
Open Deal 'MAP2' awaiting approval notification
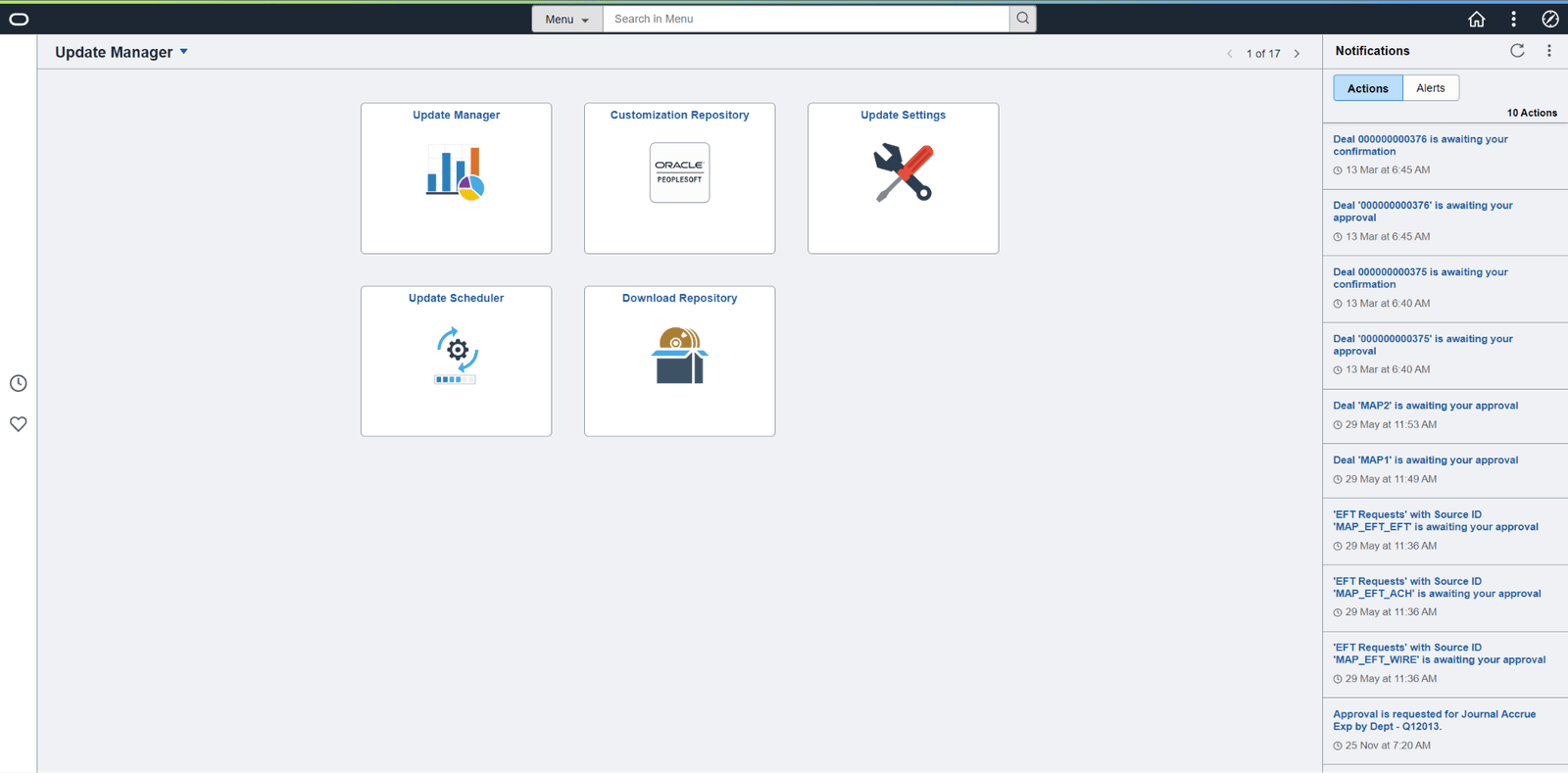point(1425,406)
